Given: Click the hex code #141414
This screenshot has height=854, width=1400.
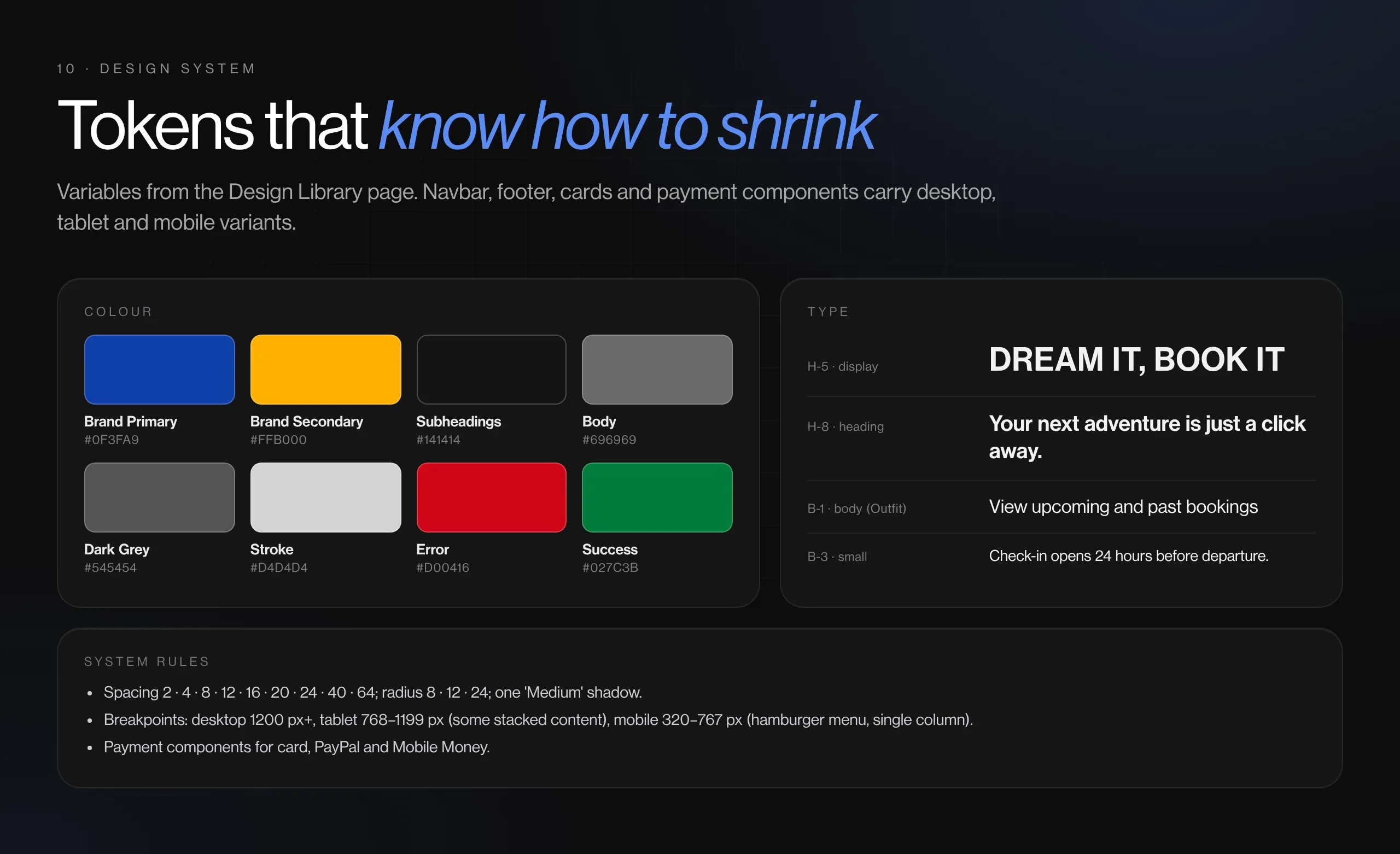Looking at the screenshot, I should (438, 439).
